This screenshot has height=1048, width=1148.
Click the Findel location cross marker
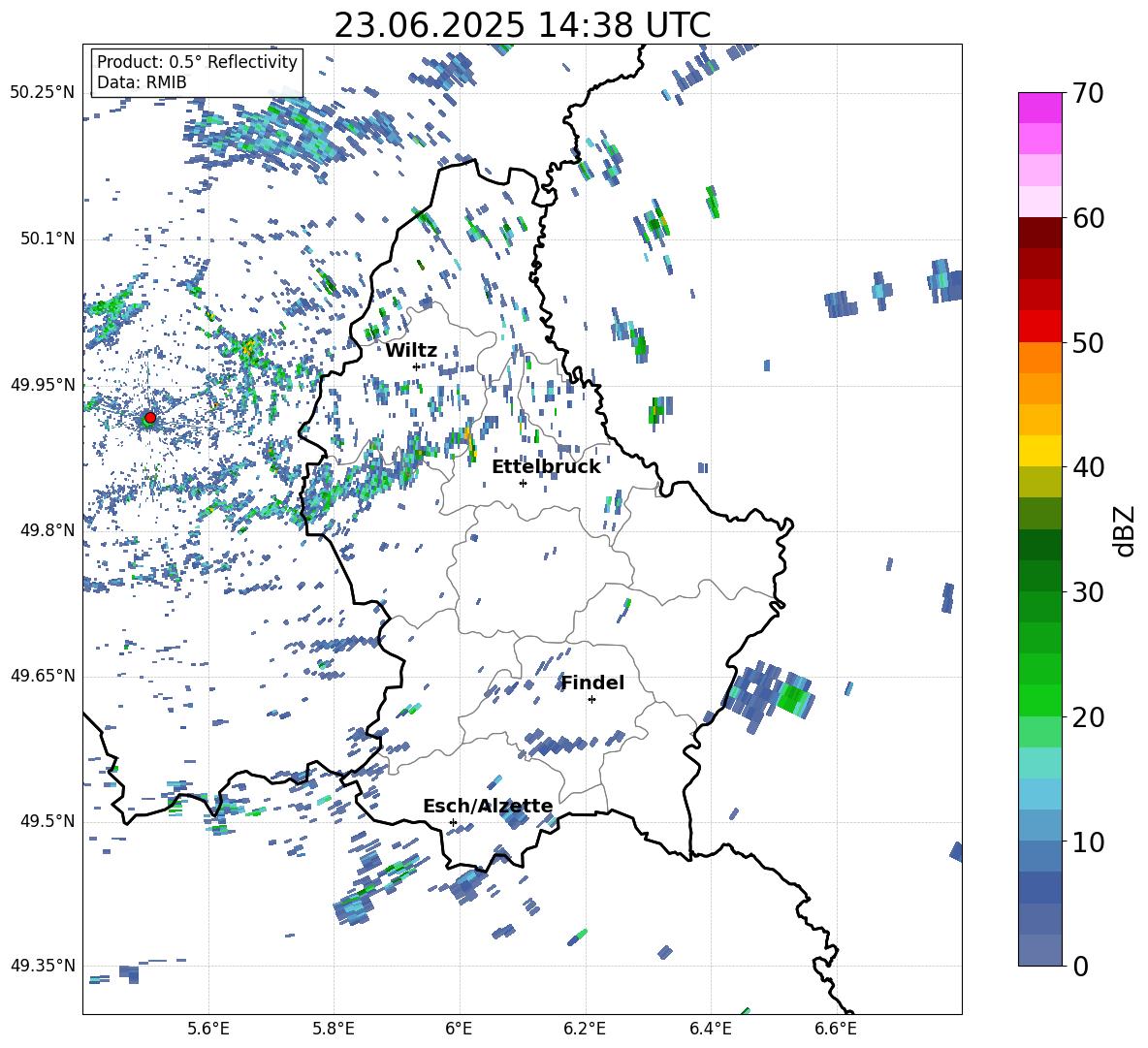[x=591, y=700]
